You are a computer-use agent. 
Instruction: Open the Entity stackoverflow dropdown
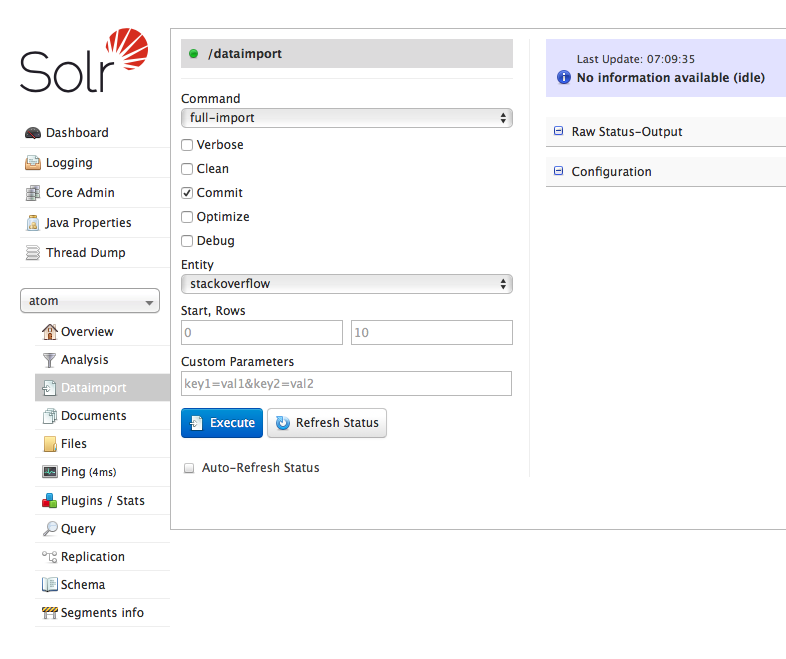(x=346, y=284)
